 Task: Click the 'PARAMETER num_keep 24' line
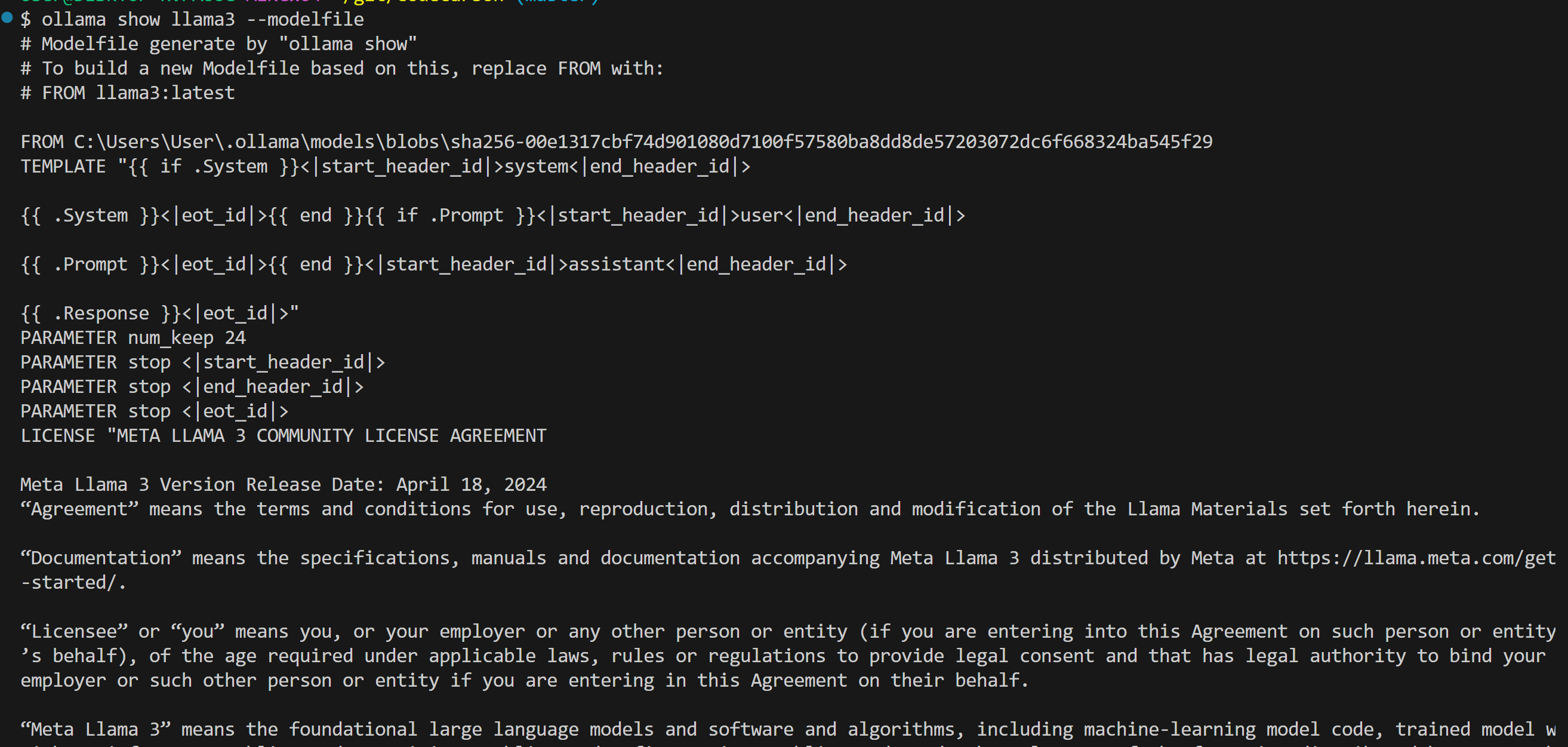click(133, 338)
